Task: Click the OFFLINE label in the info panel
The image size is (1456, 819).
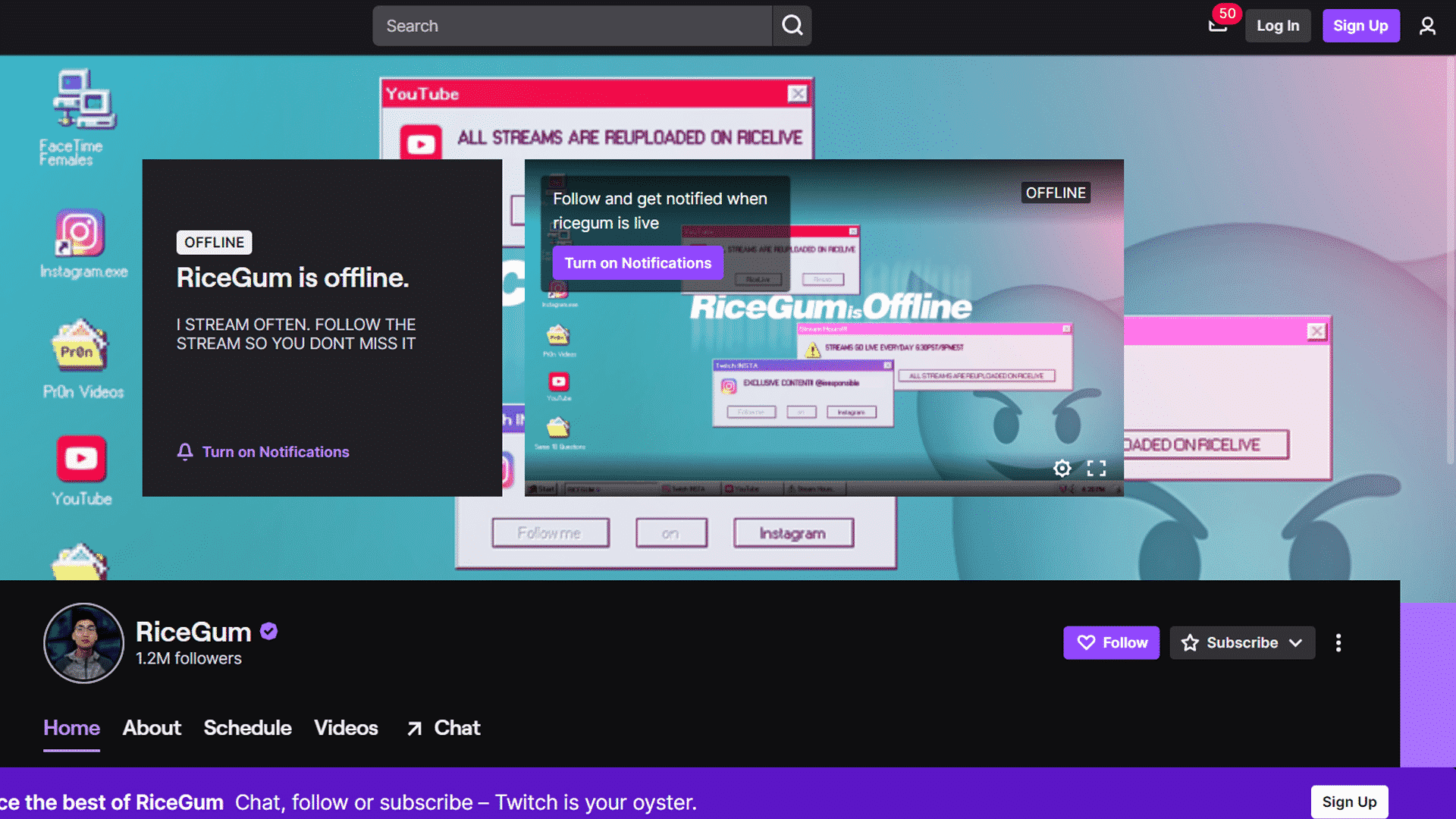Action: tap(214, 243)
